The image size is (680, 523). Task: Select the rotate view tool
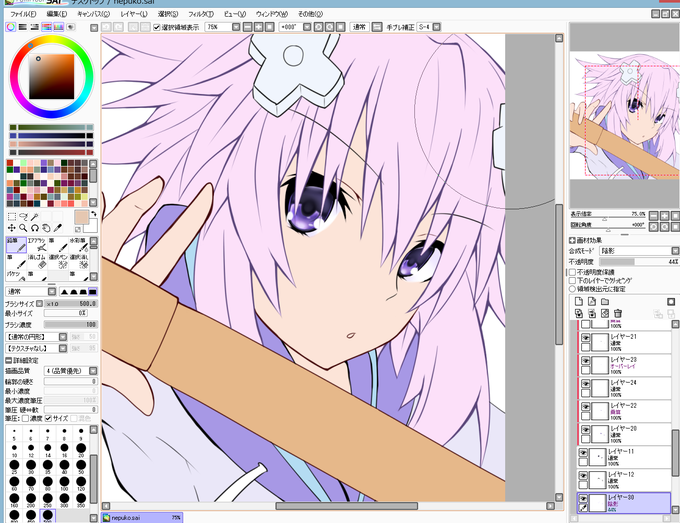pos(35,228)
